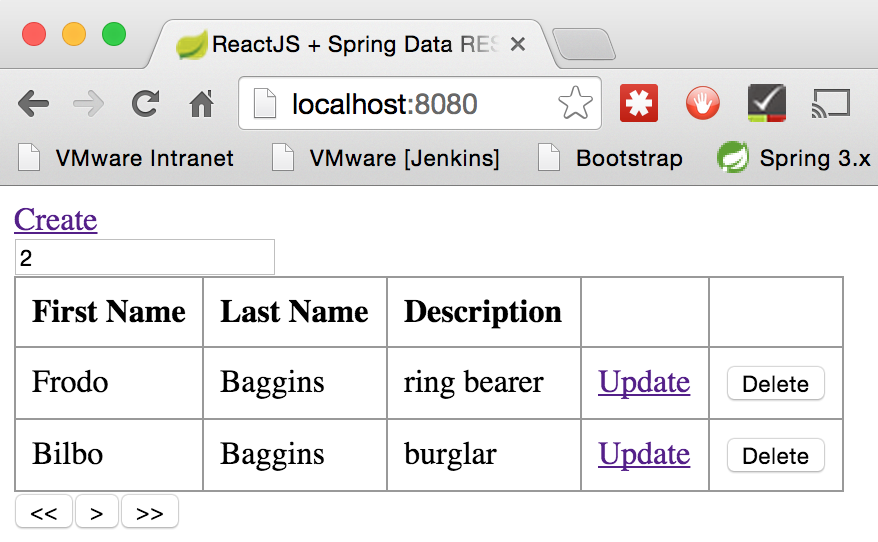Click the Cast screen icon

tap(831, 103)
